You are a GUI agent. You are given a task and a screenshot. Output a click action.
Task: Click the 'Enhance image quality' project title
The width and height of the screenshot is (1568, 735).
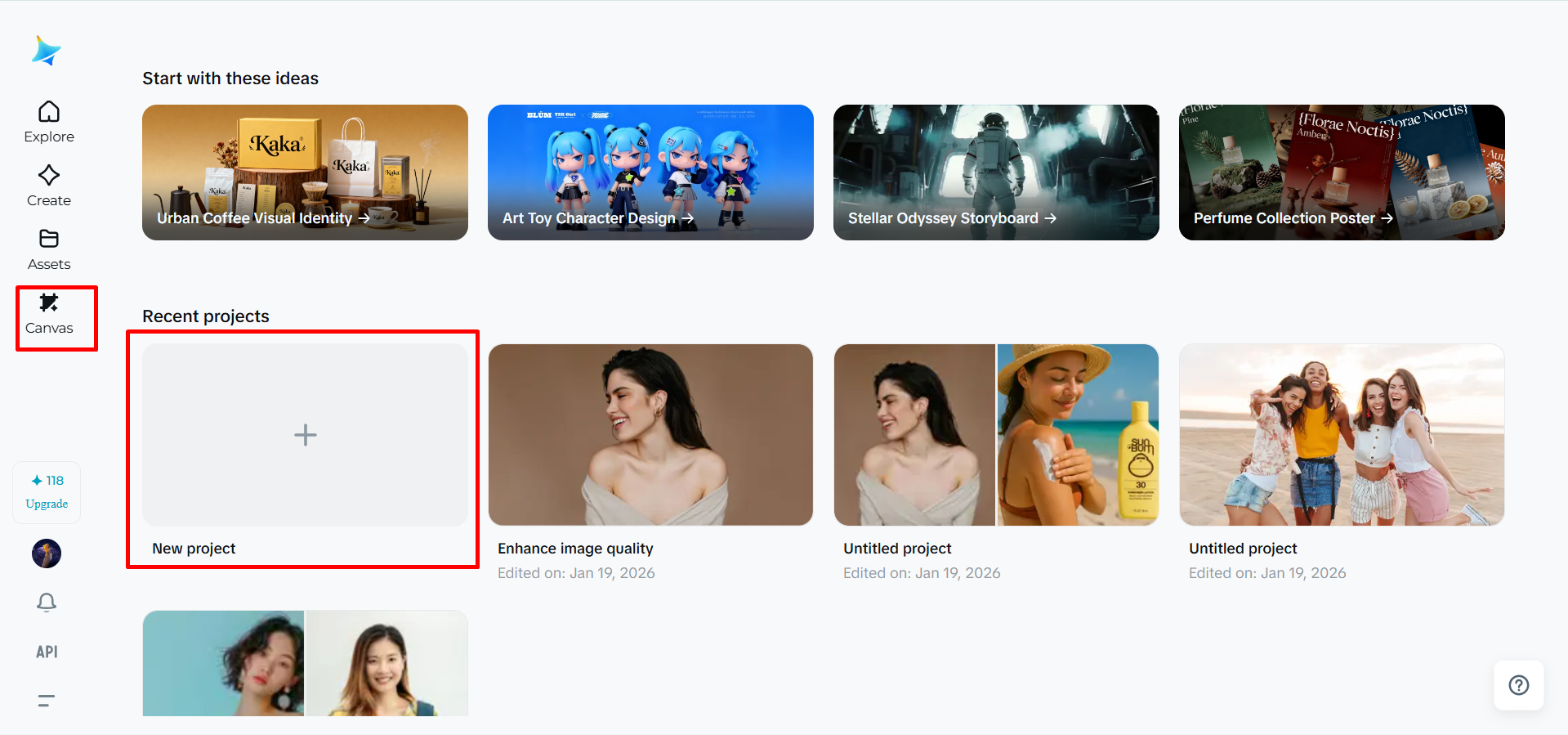[x=575, y=549]
